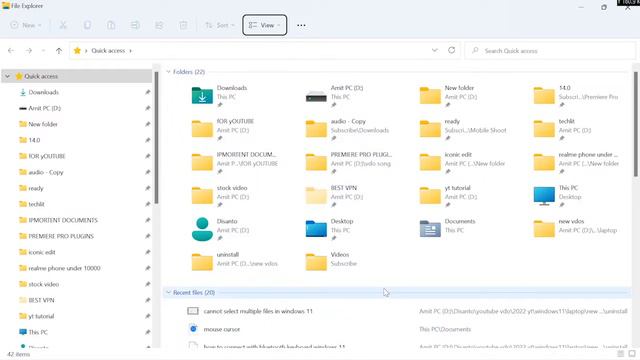Open the View dropdown
This screenshot has height=360, width=640.
[x=264, y=25]
